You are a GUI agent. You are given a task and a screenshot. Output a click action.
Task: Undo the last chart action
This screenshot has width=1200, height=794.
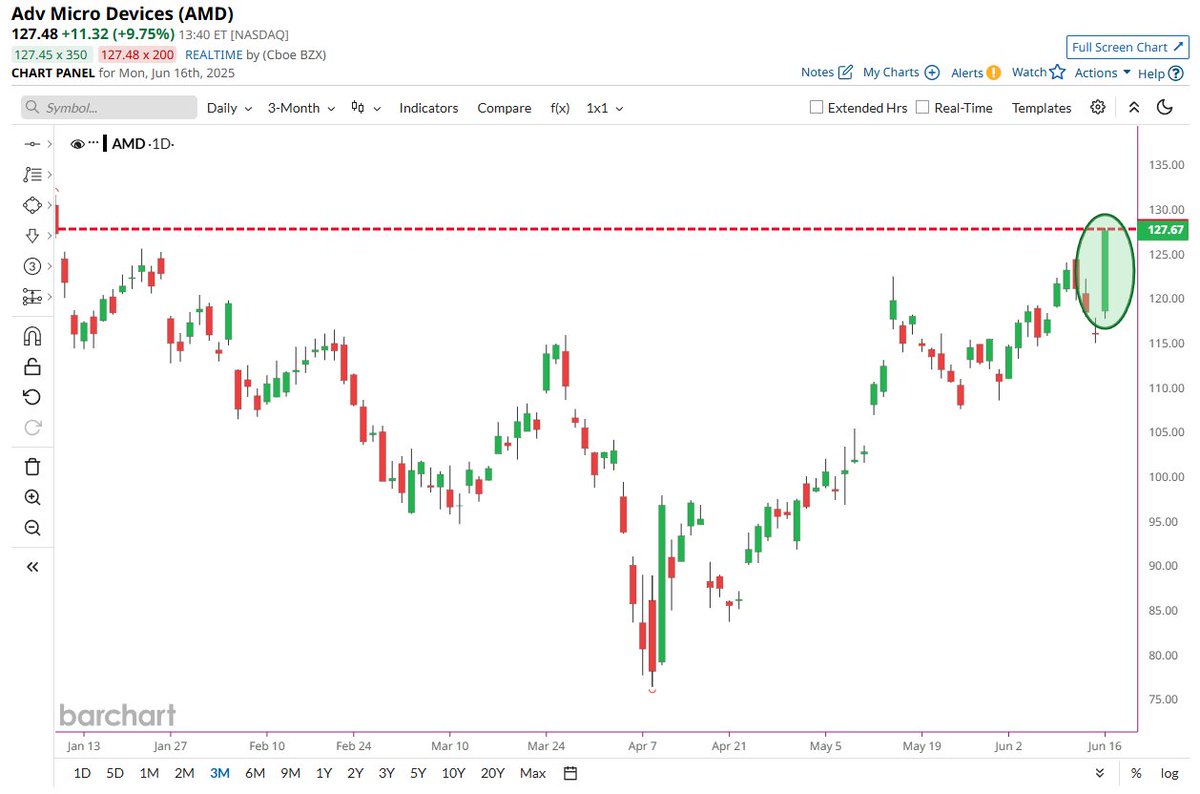coord(32,397)
